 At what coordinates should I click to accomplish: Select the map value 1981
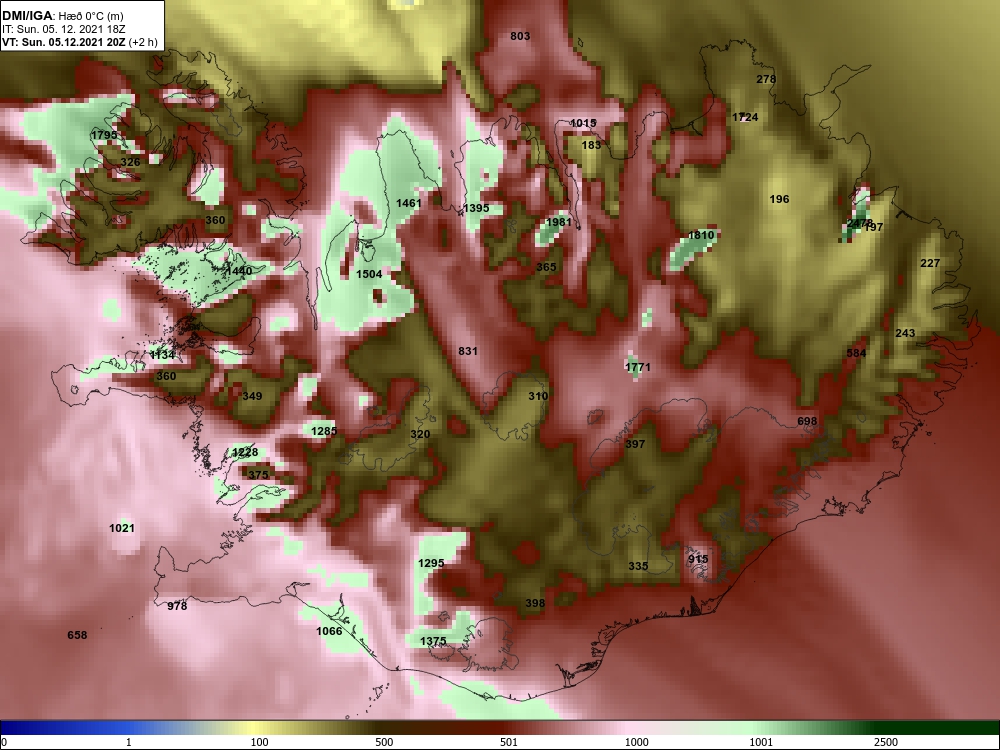click(559, 222)
